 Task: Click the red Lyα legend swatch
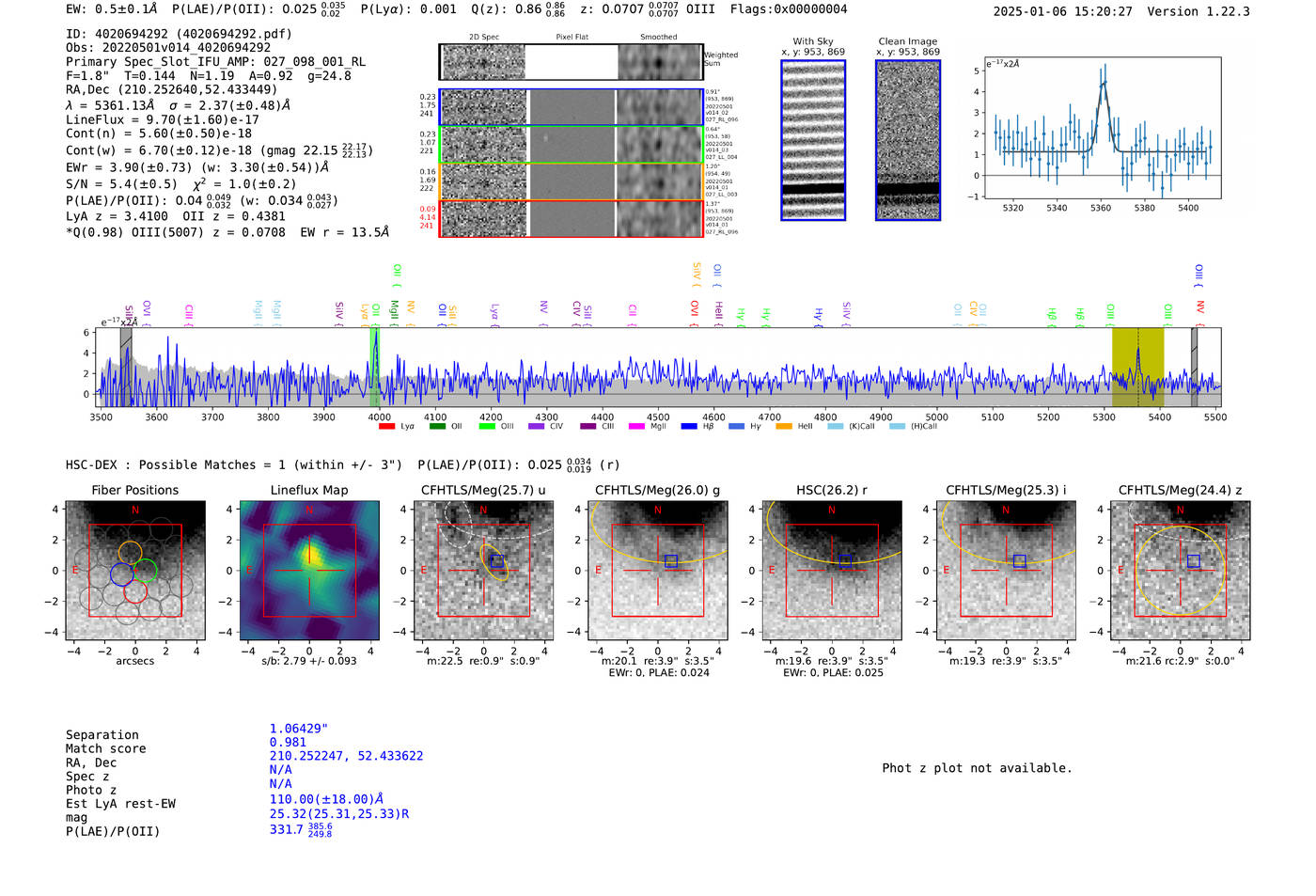click(x=386, y=426)
